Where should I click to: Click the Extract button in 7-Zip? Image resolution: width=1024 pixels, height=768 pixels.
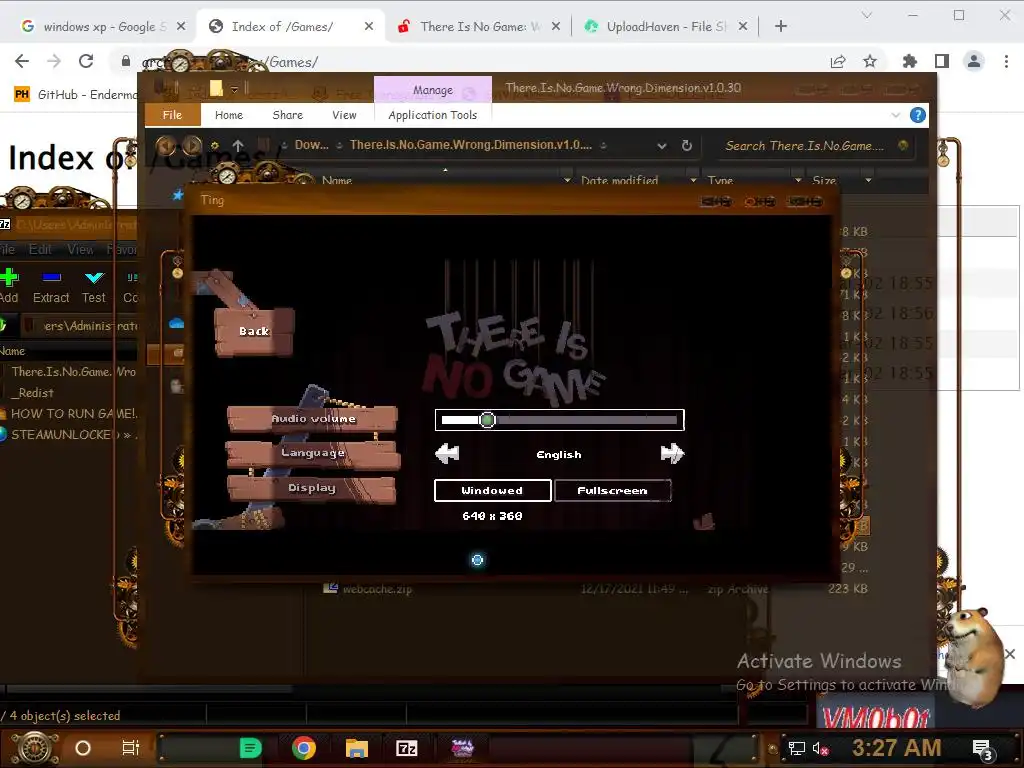[x=51, y=286]
